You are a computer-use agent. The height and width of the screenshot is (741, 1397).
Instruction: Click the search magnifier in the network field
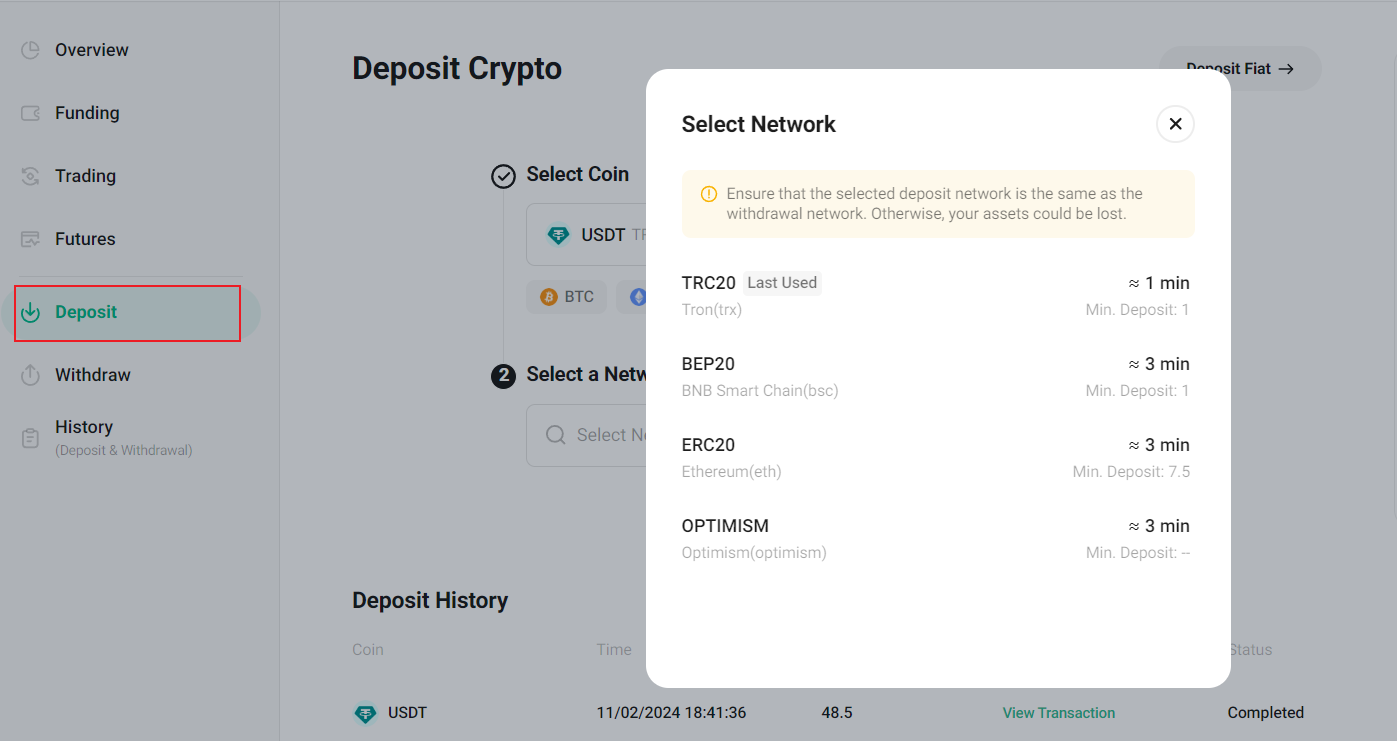[x=555, y=435]
